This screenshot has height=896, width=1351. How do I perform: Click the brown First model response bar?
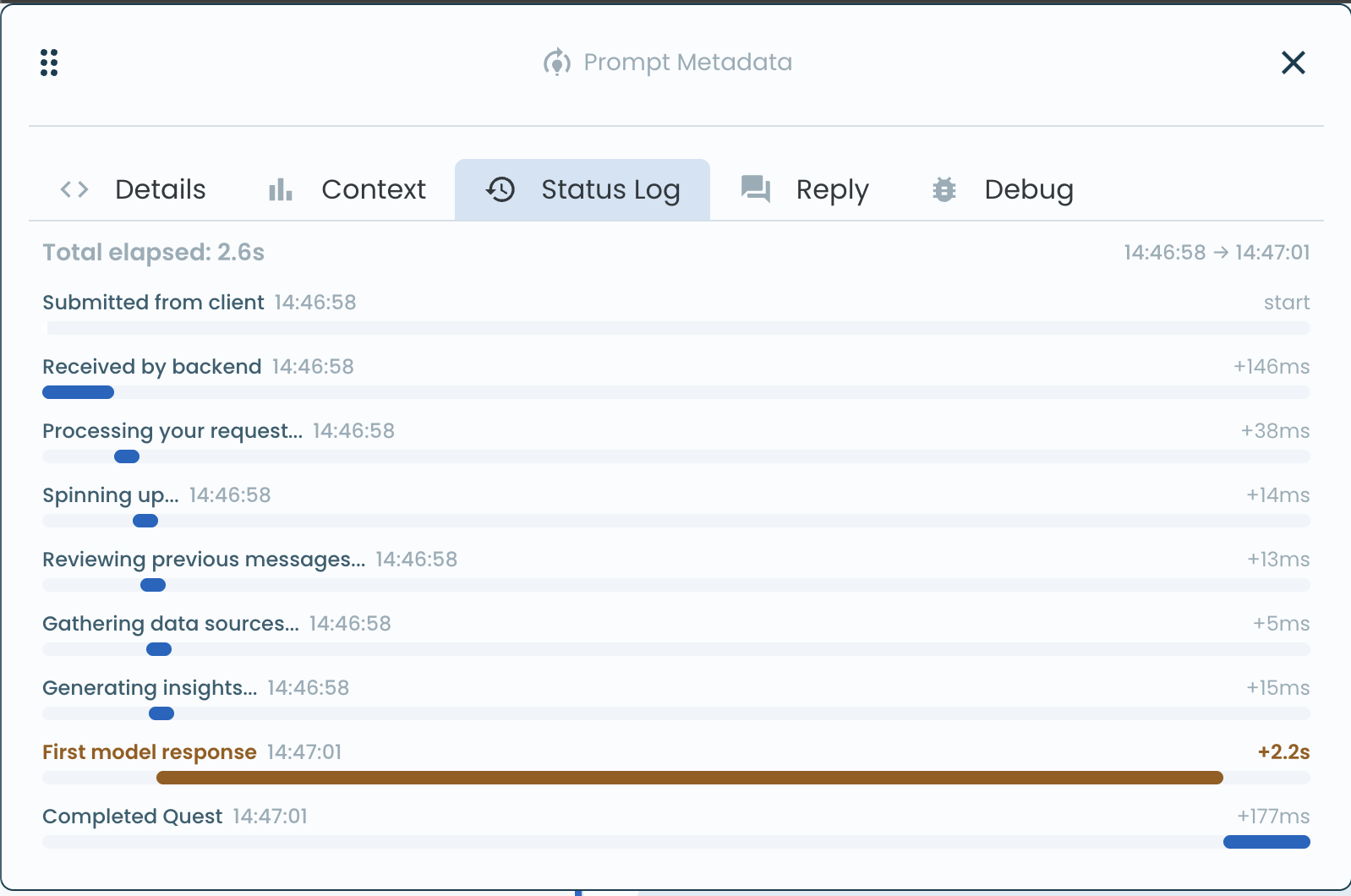(x=690, y=778)
